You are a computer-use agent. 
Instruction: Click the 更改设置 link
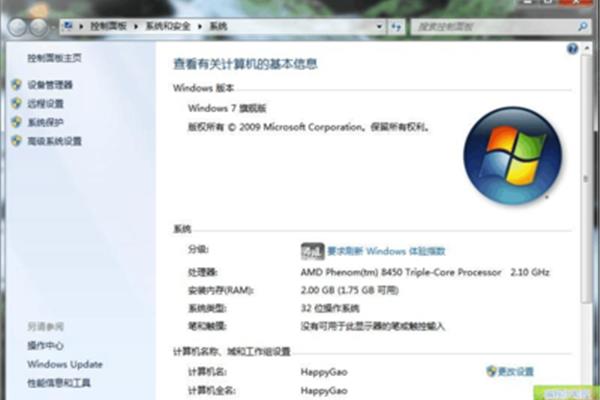515,371
